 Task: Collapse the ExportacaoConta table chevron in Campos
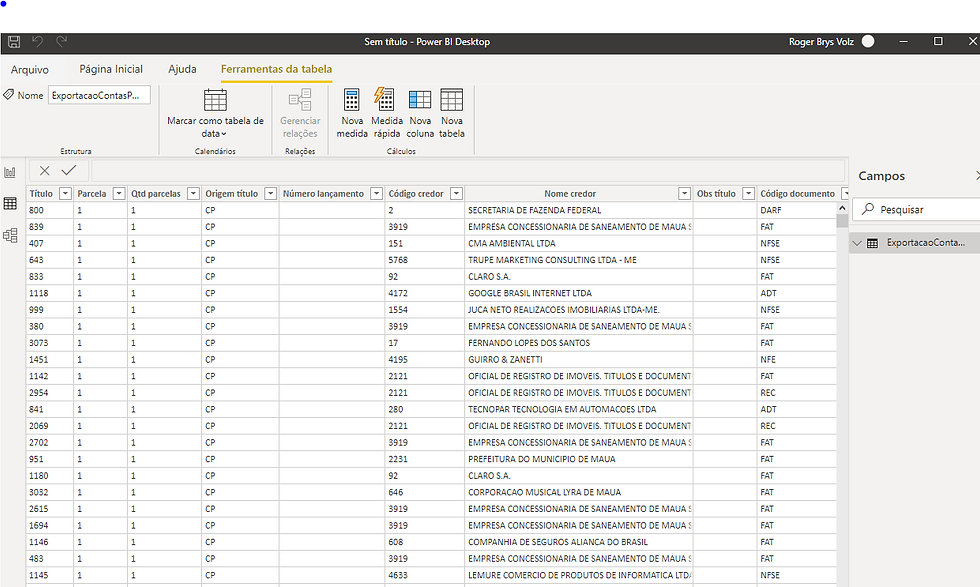(858, 243)
